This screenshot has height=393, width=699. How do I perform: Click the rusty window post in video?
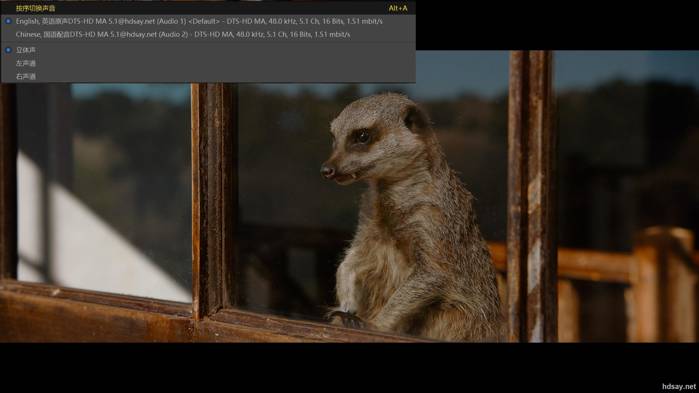tap(531, 196)
